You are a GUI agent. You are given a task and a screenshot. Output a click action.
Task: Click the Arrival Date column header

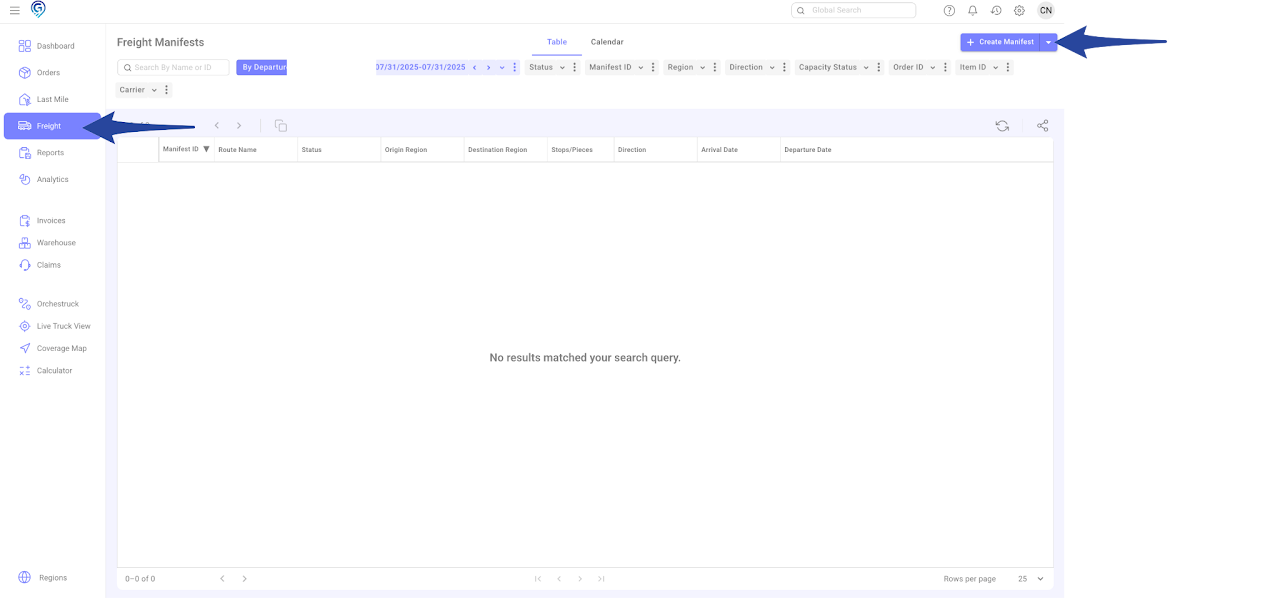739,150
